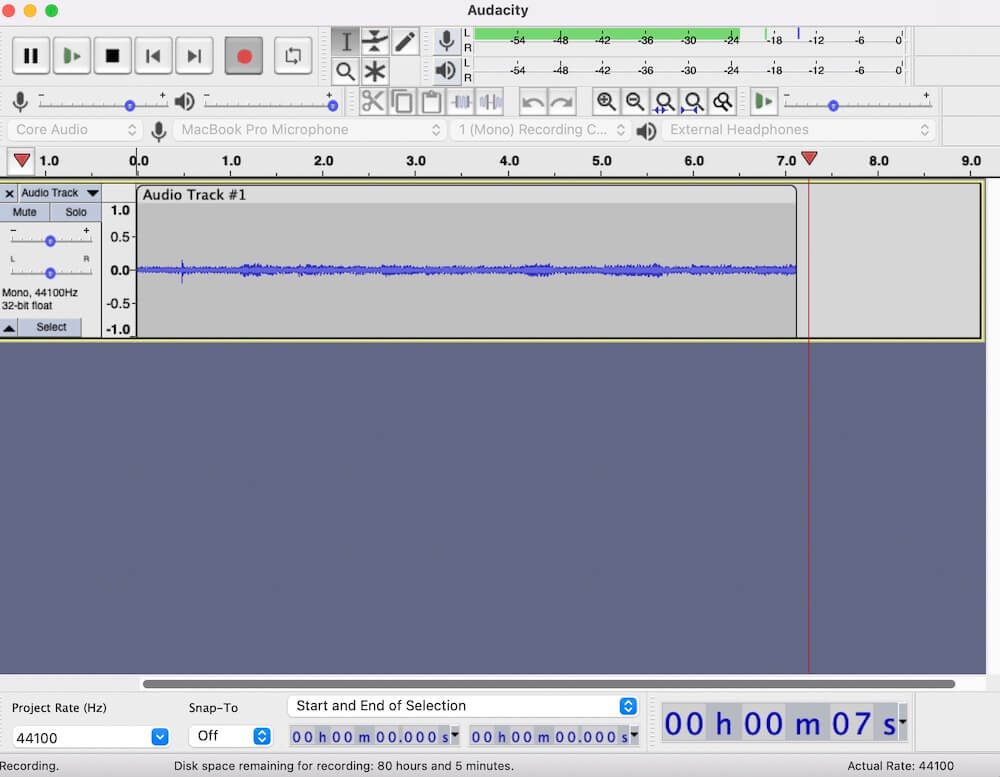The width and height of the screenshot is (1000, 777).
Task: Click the disk space remaining message
Action: 344,766
